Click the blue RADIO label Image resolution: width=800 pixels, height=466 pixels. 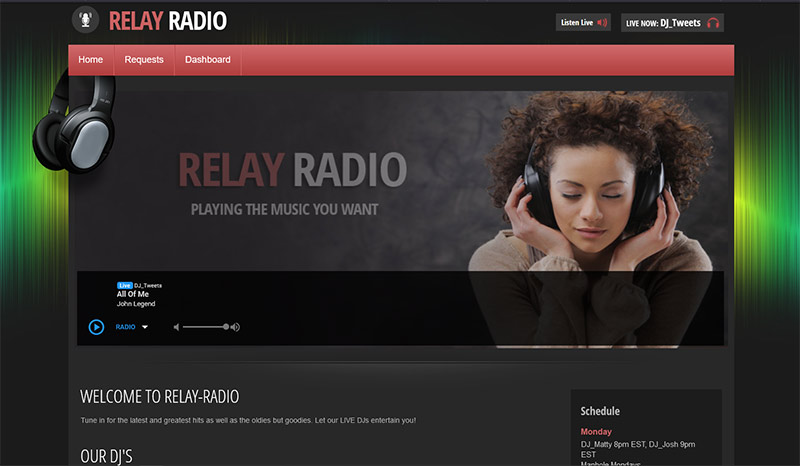(125, 327)
